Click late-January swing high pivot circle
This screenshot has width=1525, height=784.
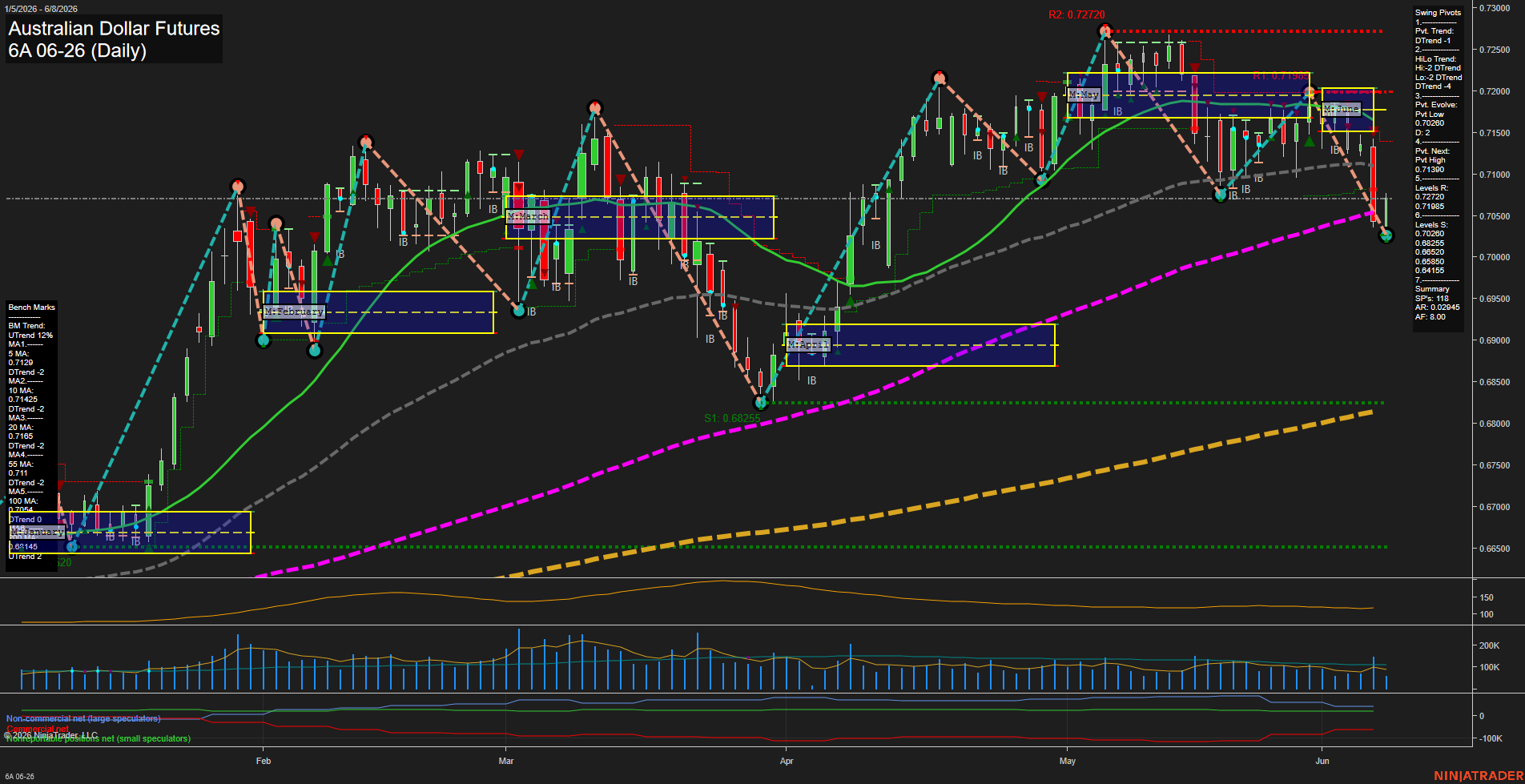point(237,187)
